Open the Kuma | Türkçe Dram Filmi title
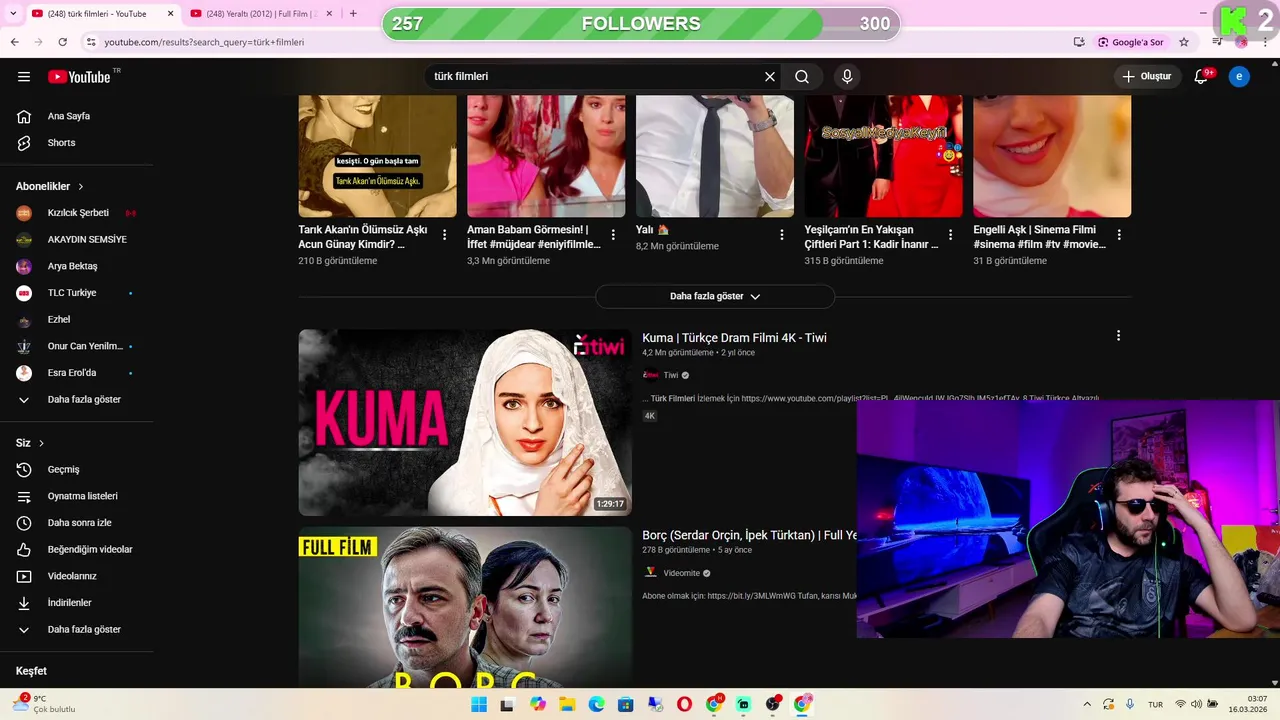 [734, 338]
